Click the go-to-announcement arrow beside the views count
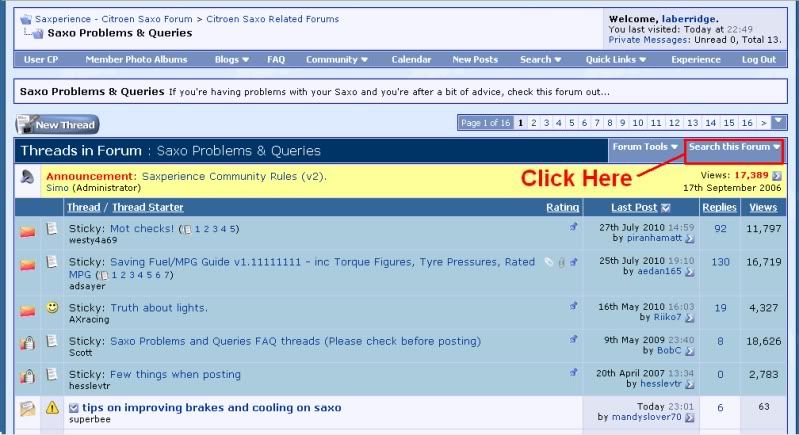The image size is (799, 435). [777, 176]
